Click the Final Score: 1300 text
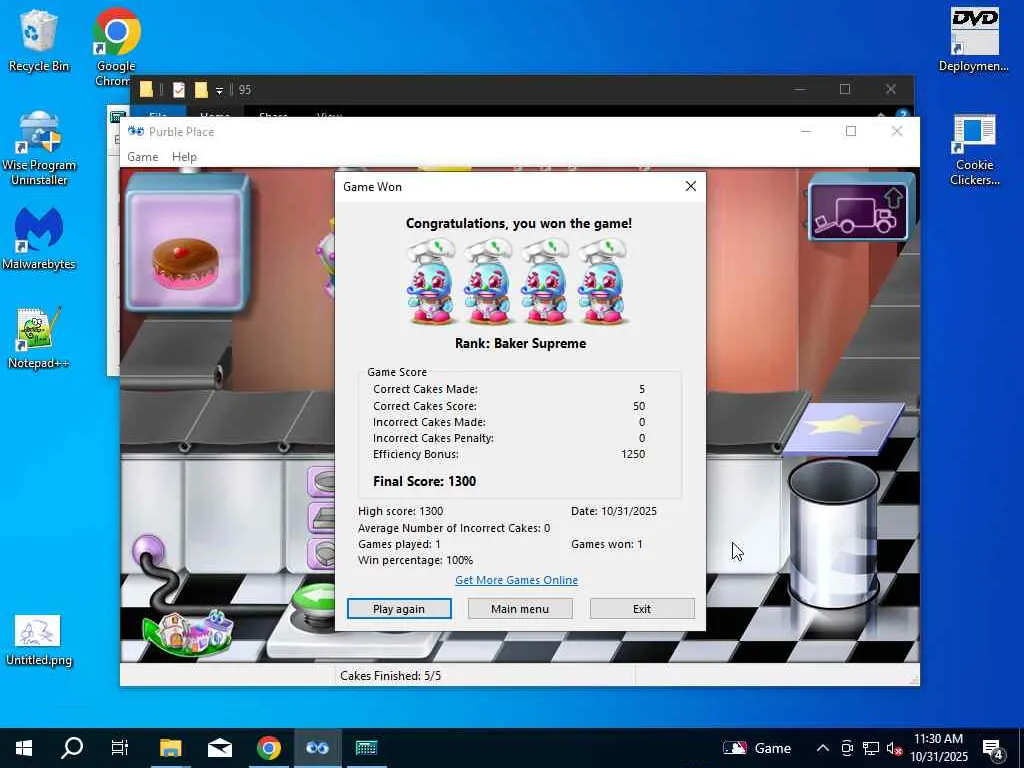The image size is (1024, 768). pos(424,481)
